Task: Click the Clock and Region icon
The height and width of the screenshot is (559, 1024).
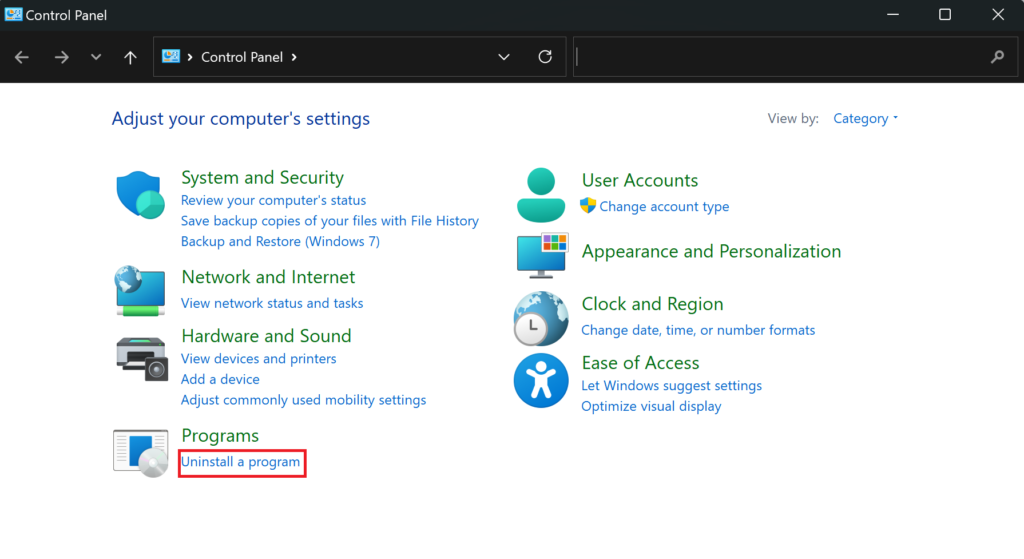Action: coord(541,318)
